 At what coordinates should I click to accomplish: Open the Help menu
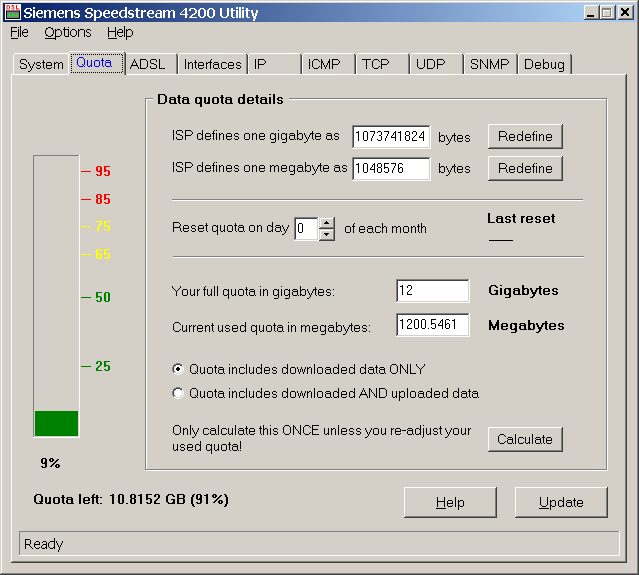click(120, 33)
